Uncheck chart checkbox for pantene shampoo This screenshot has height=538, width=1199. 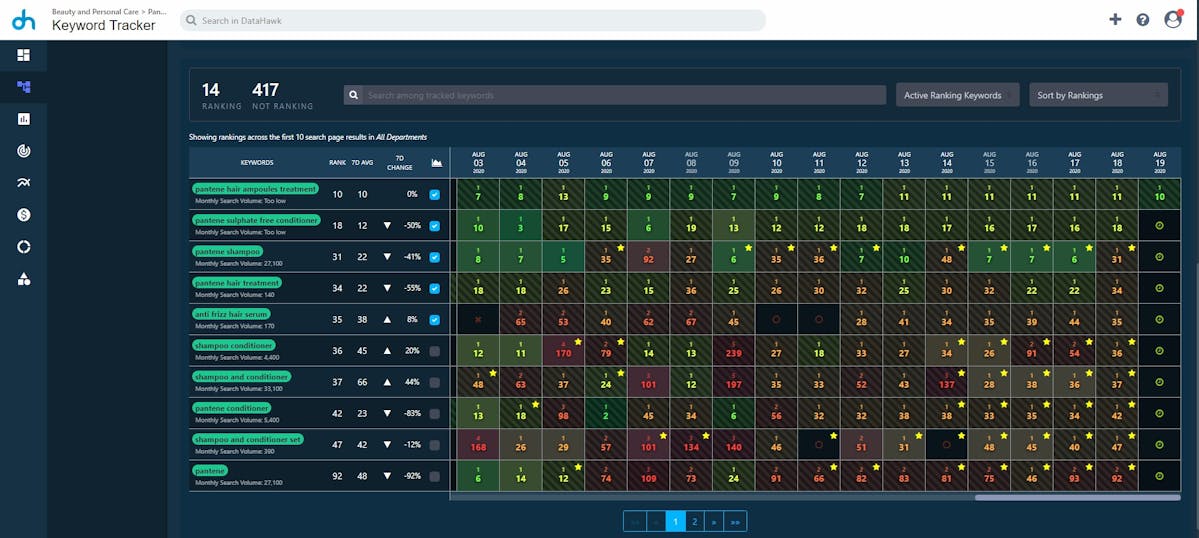click(x=434, y=257)
